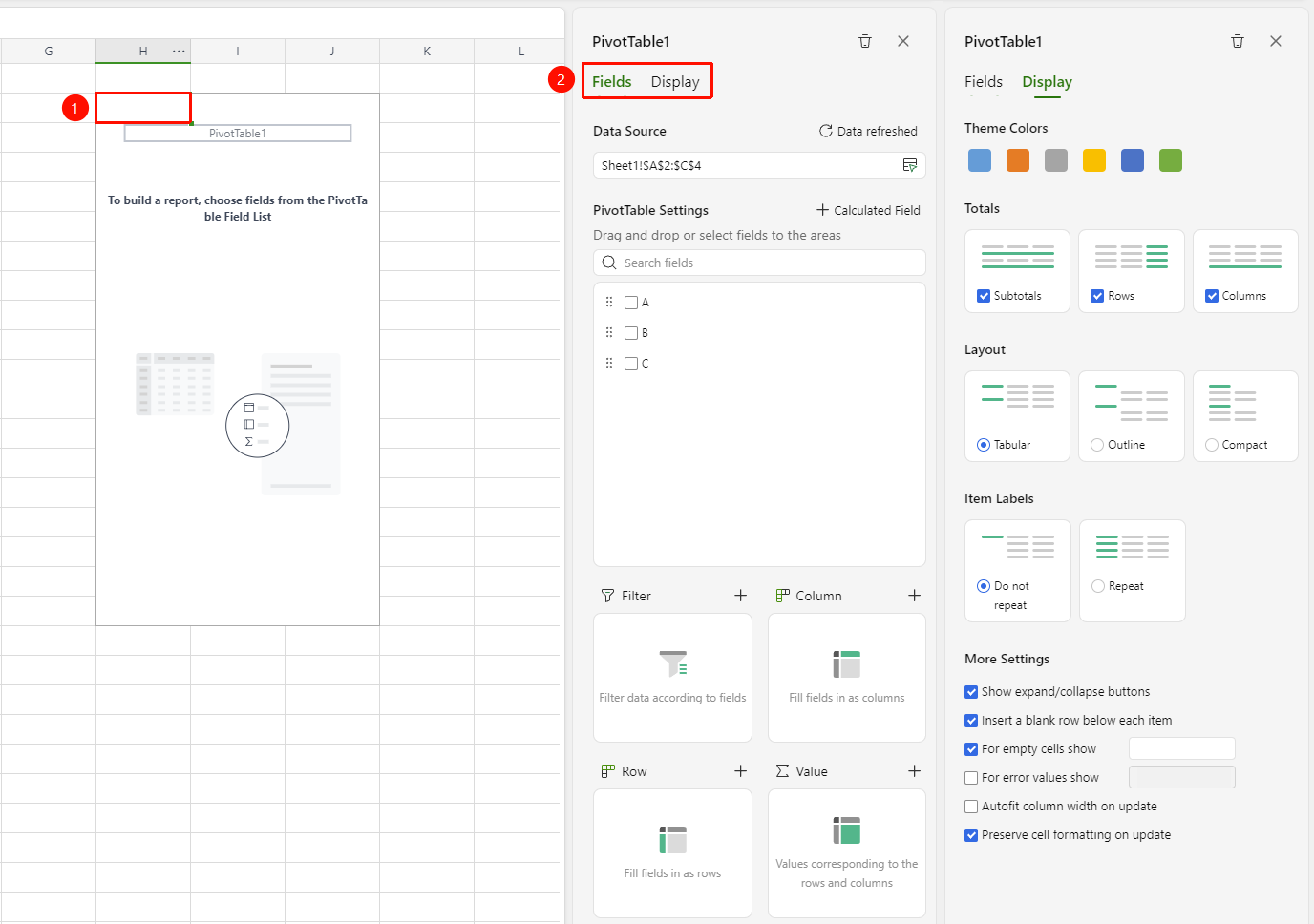
Task: Close the panel showing the field list
Action: coord(903,41)
